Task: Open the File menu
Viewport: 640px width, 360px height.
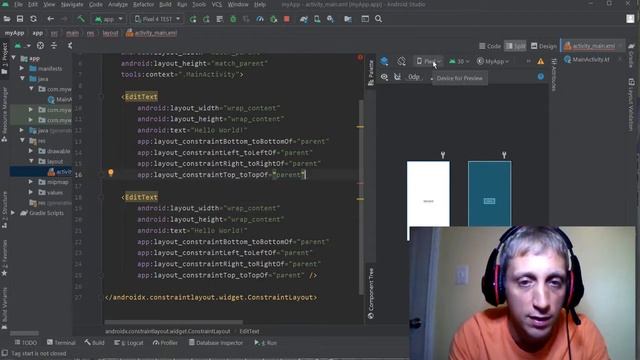Action: pos(18,4)
